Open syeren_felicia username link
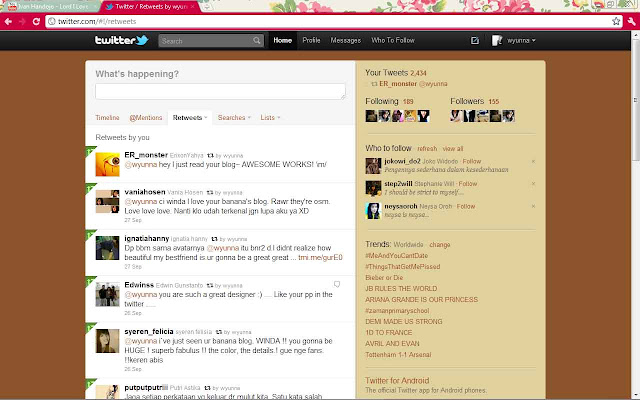Screen dimensions: 640x400 (x=149, y=331)
